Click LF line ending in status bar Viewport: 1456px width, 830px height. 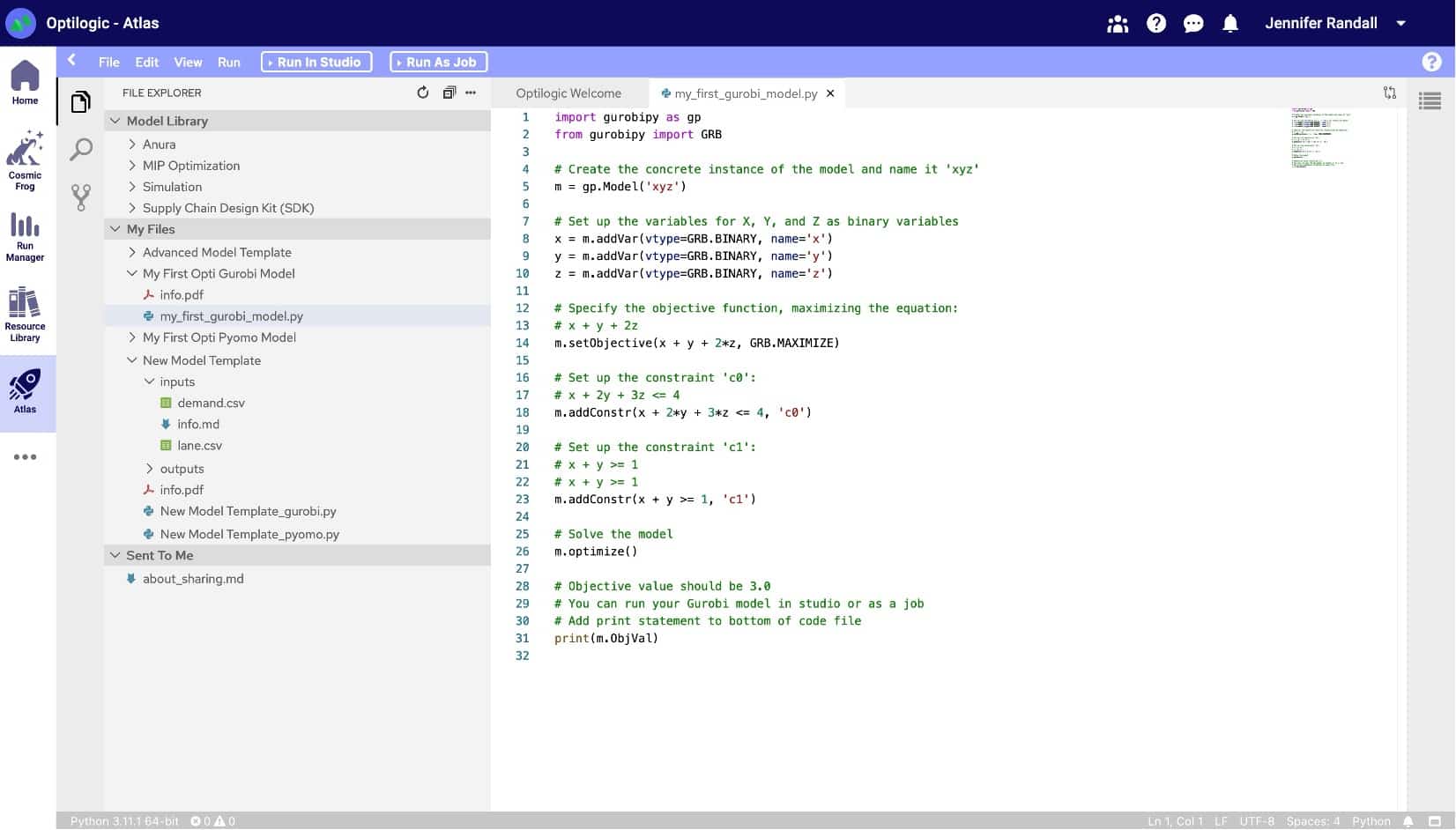click(1221, 821)
